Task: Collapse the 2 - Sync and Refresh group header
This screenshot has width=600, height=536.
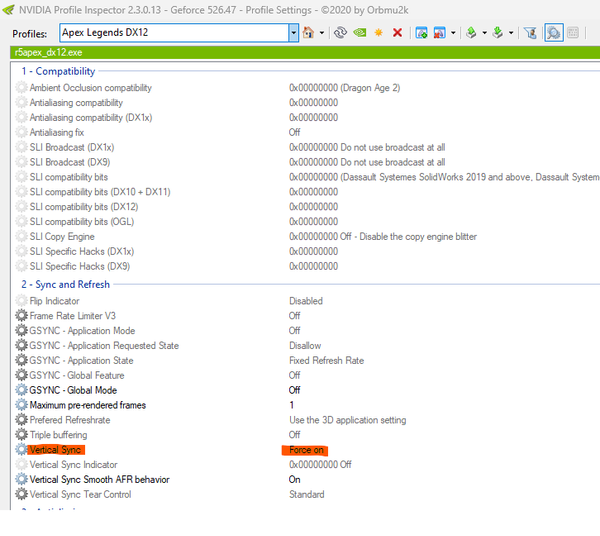Action: coord(65,284)
